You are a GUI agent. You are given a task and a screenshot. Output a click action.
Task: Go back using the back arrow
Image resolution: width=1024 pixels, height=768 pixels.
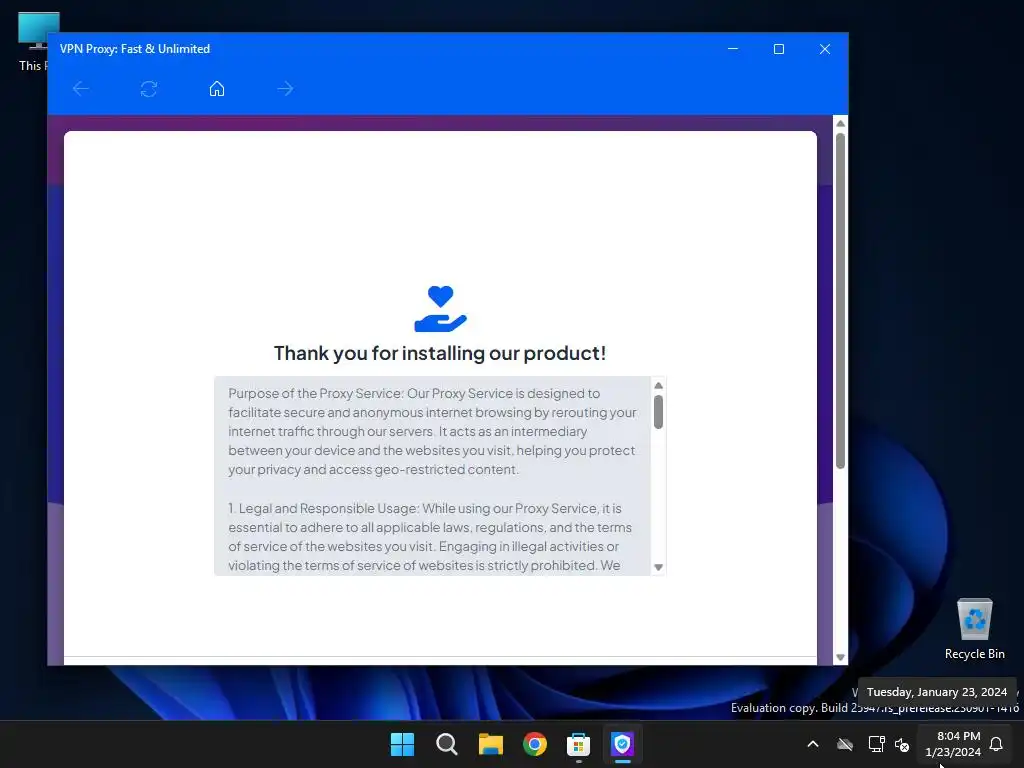click(x=81, y=89)
